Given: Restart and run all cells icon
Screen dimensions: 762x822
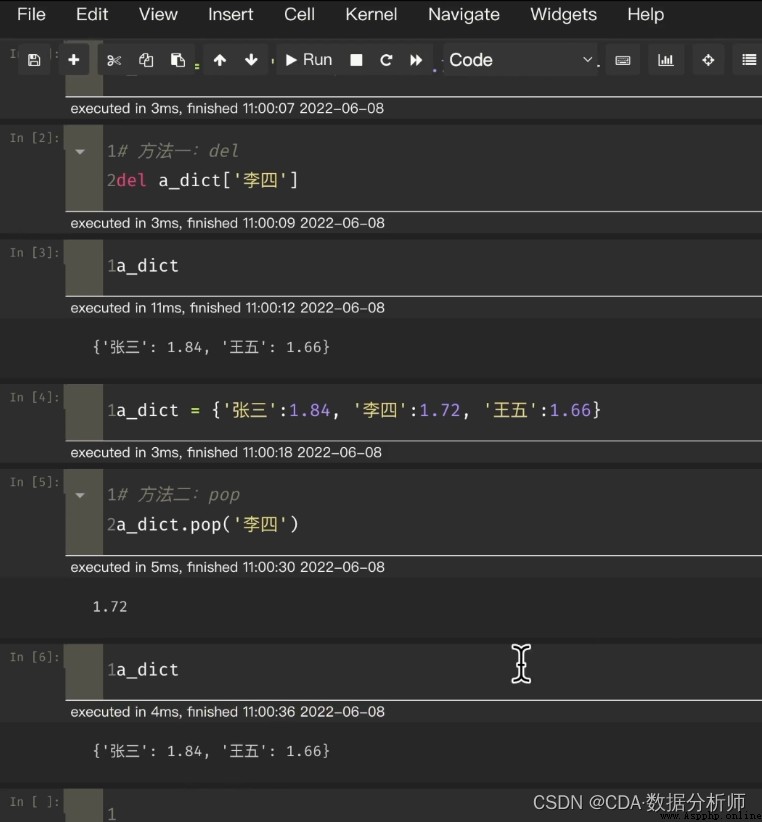Looking at the screenshot, I should [416, 60].
